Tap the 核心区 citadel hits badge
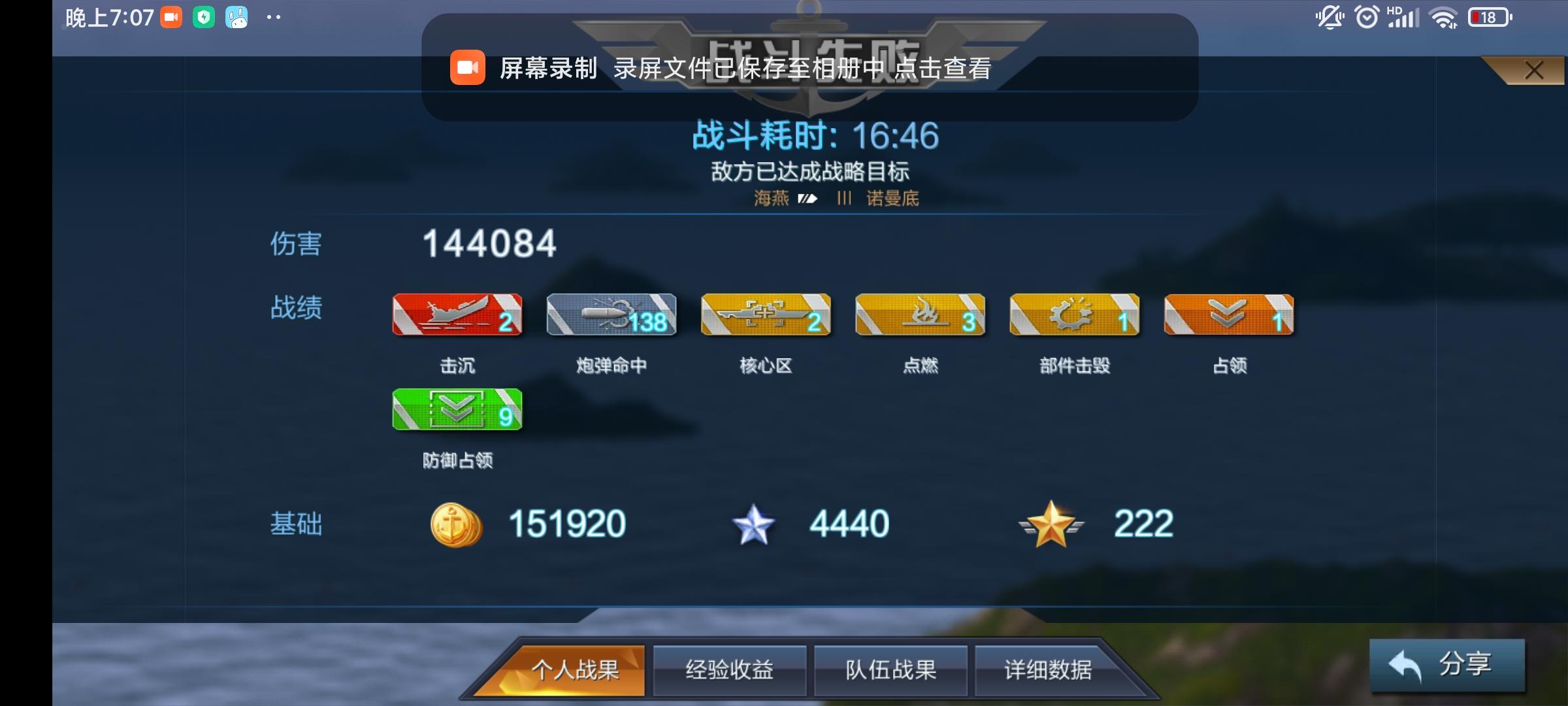 point(766,314)
